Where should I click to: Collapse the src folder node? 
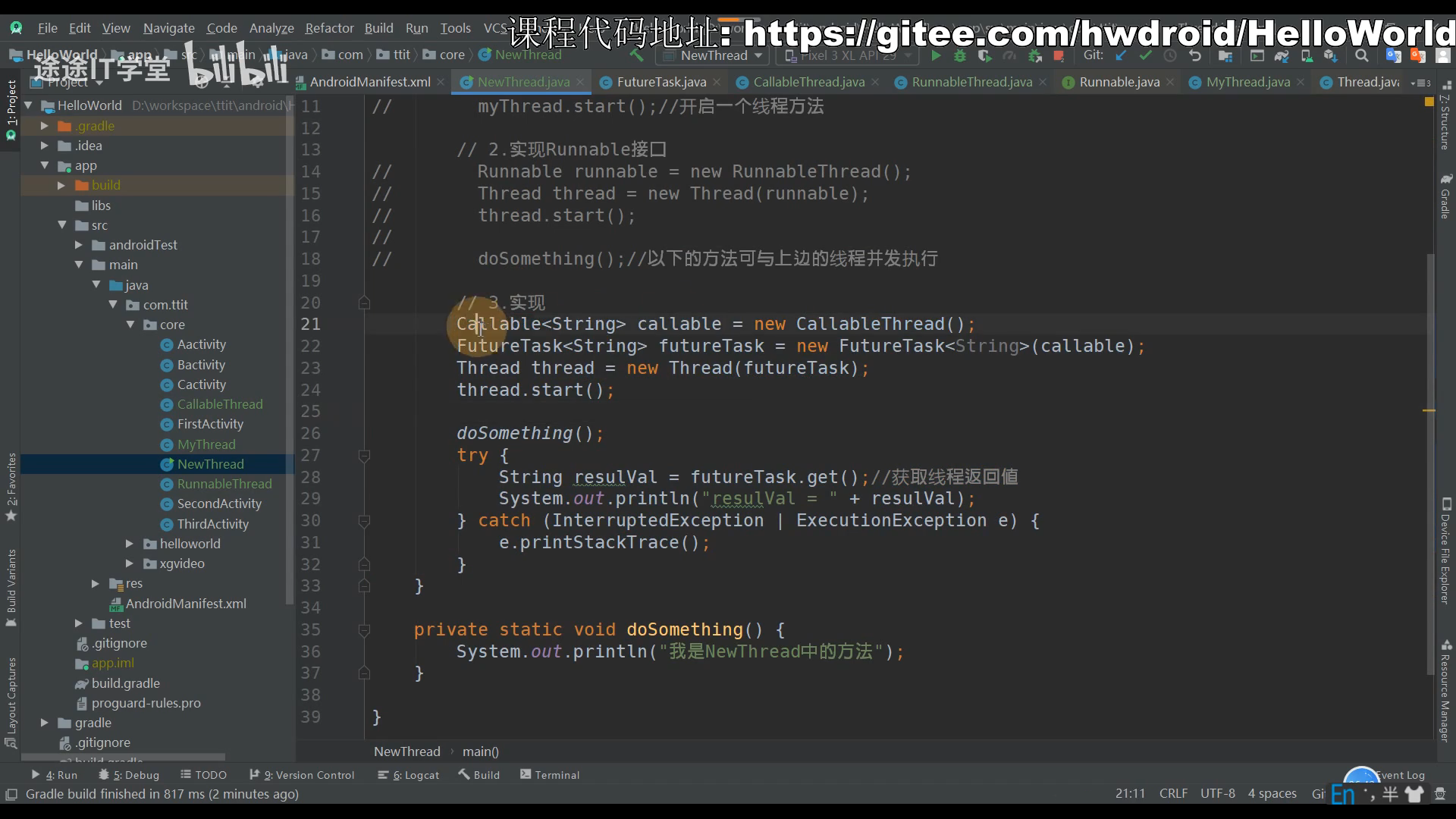click(x=62, y=225)
